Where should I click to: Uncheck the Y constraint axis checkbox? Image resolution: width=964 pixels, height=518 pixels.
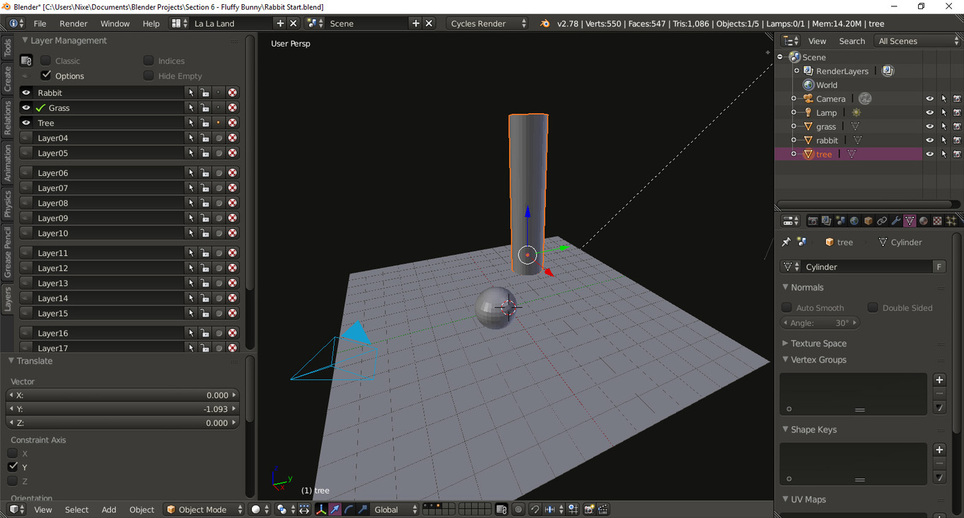pyautogui.click(x=12, y=467)
